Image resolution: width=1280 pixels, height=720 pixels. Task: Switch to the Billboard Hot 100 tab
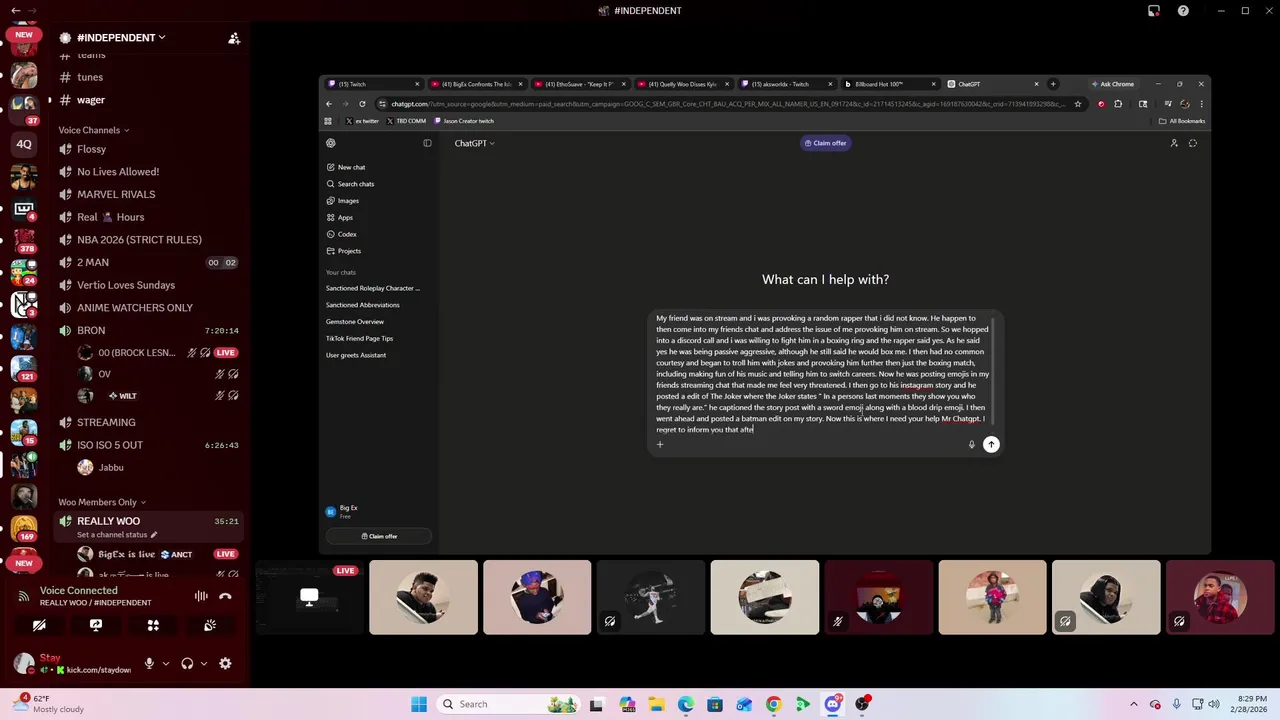tap(890, 84)
